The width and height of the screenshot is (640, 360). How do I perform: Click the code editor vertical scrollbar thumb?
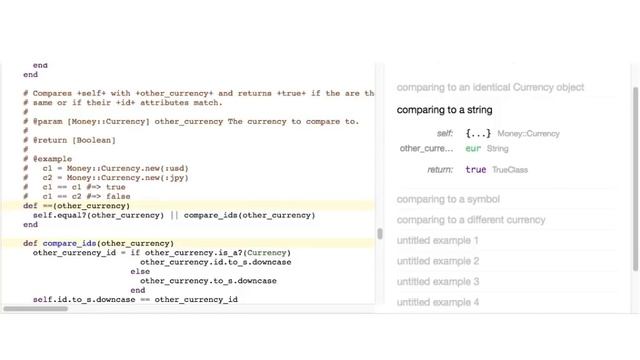[380, 233]
